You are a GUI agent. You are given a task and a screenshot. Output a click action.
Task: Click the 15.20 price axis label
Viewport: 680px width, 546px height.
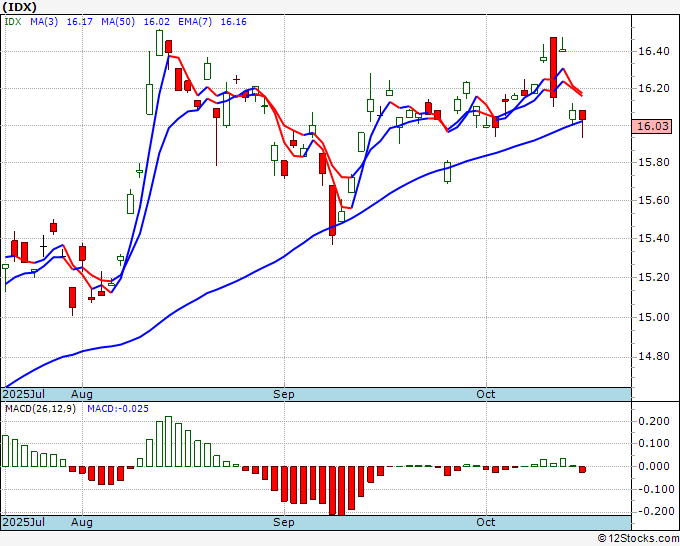(654, 277)
